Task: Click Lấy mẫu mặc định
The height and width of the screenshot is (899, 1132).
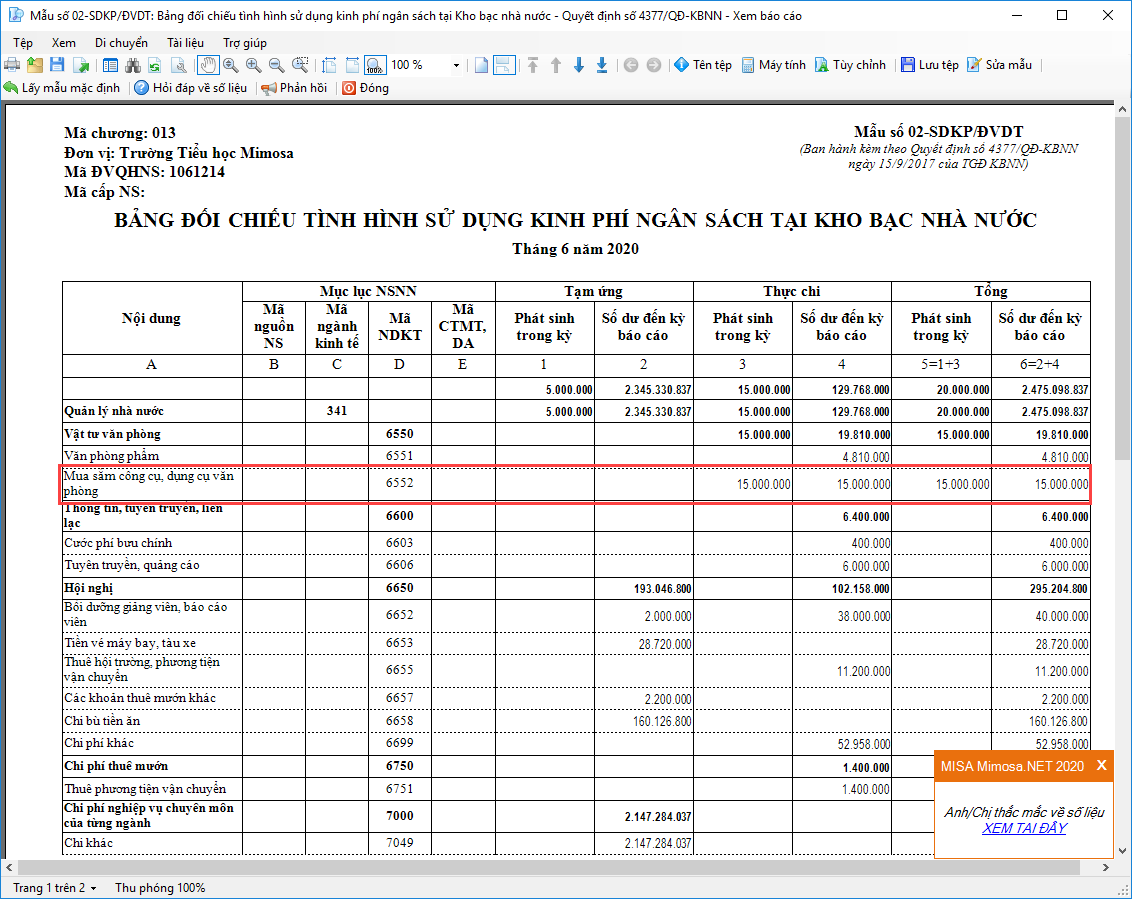Action: 62,88
